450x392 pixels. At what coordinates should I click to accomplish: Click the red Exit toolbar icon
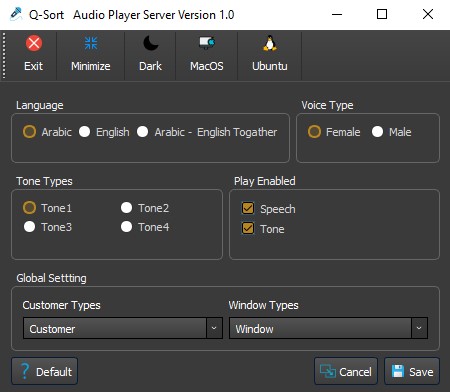[x=34, y=43]
